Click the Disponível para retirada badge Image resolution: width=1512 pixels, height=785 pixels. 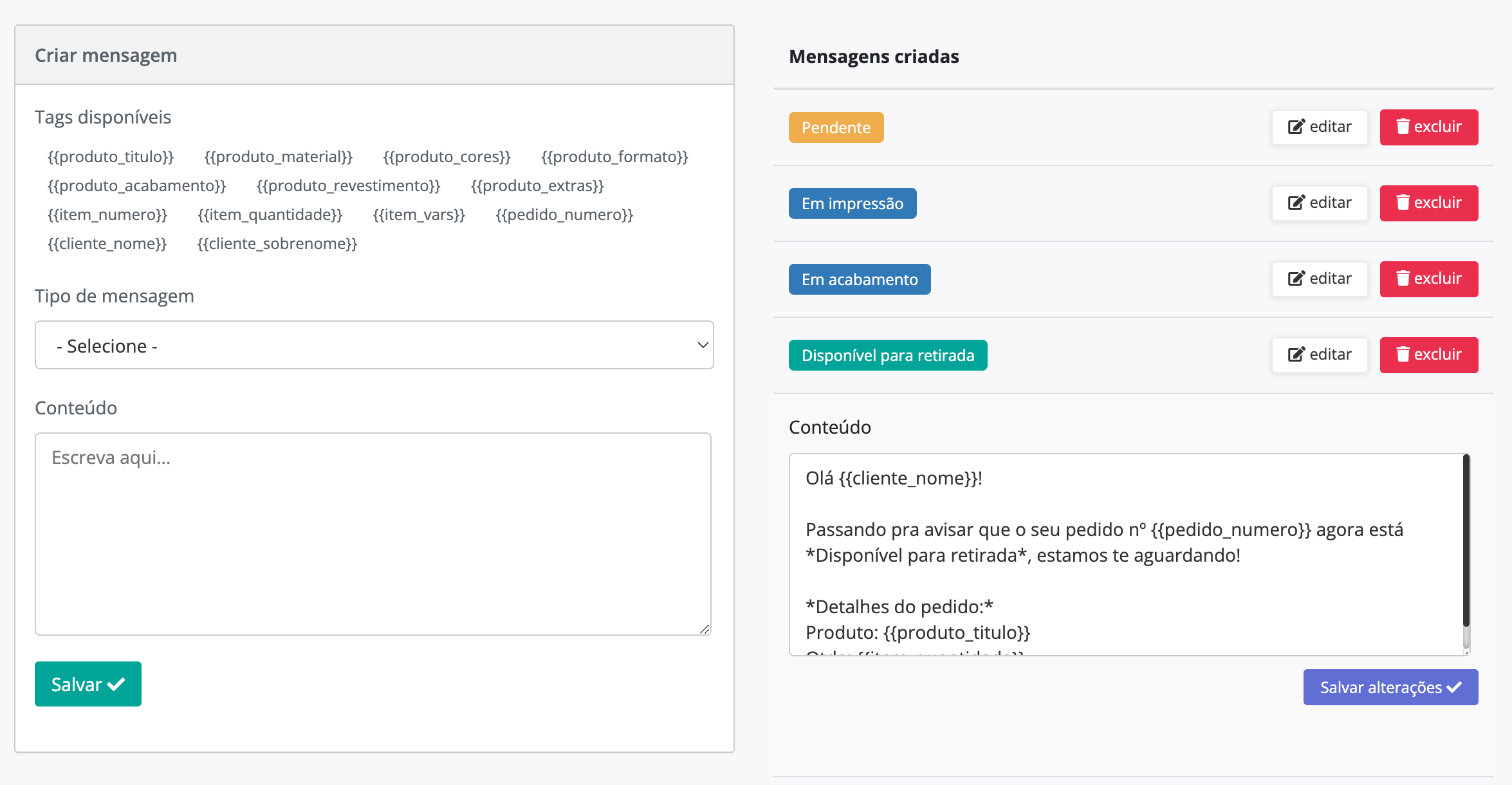click(x=888, y=355)
